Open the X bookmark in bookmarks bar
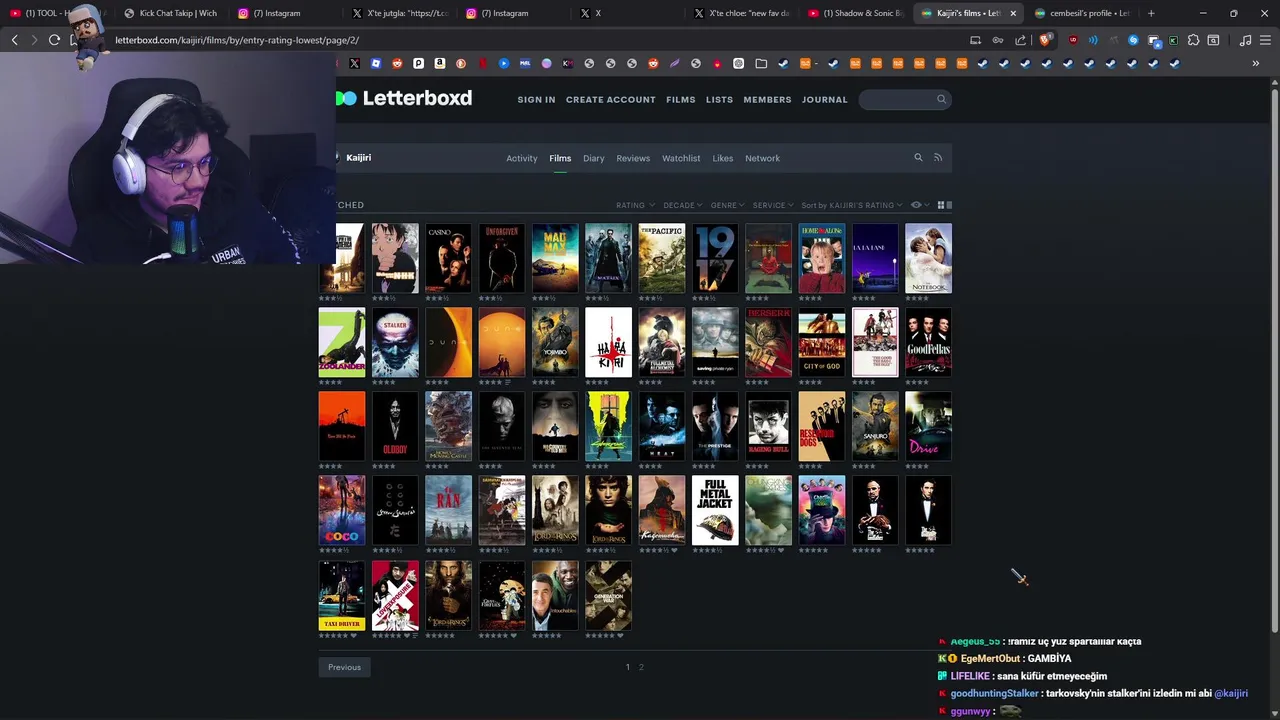Viewport: 1280px width, 720px height. [354, 63]
